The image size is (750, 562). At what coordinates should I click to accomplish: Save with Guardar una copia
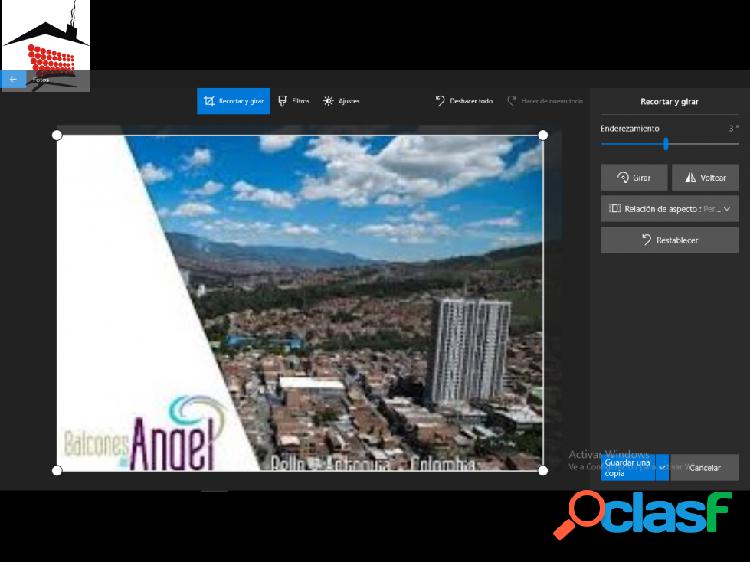point(628,467)
